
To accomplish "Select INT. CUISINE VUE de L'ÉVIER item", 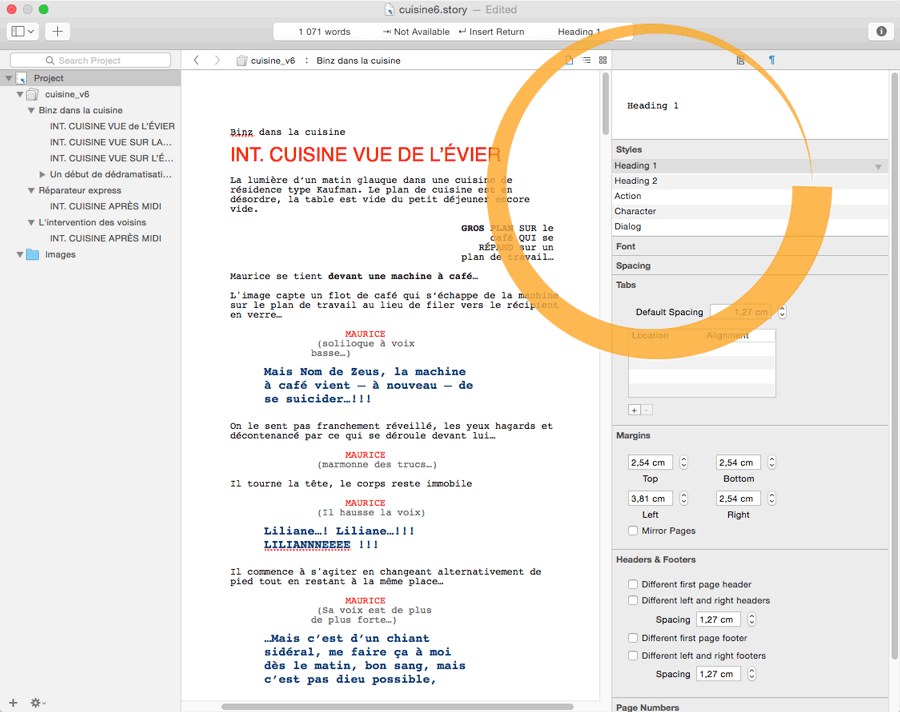I will coord(112,126).
